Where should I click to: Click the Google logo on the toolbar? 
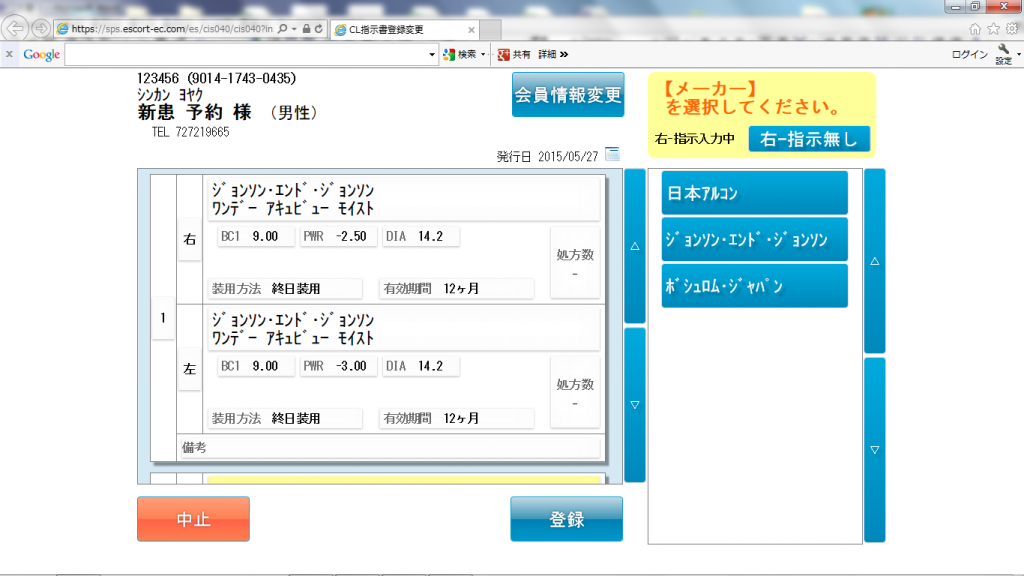point(42,55)
